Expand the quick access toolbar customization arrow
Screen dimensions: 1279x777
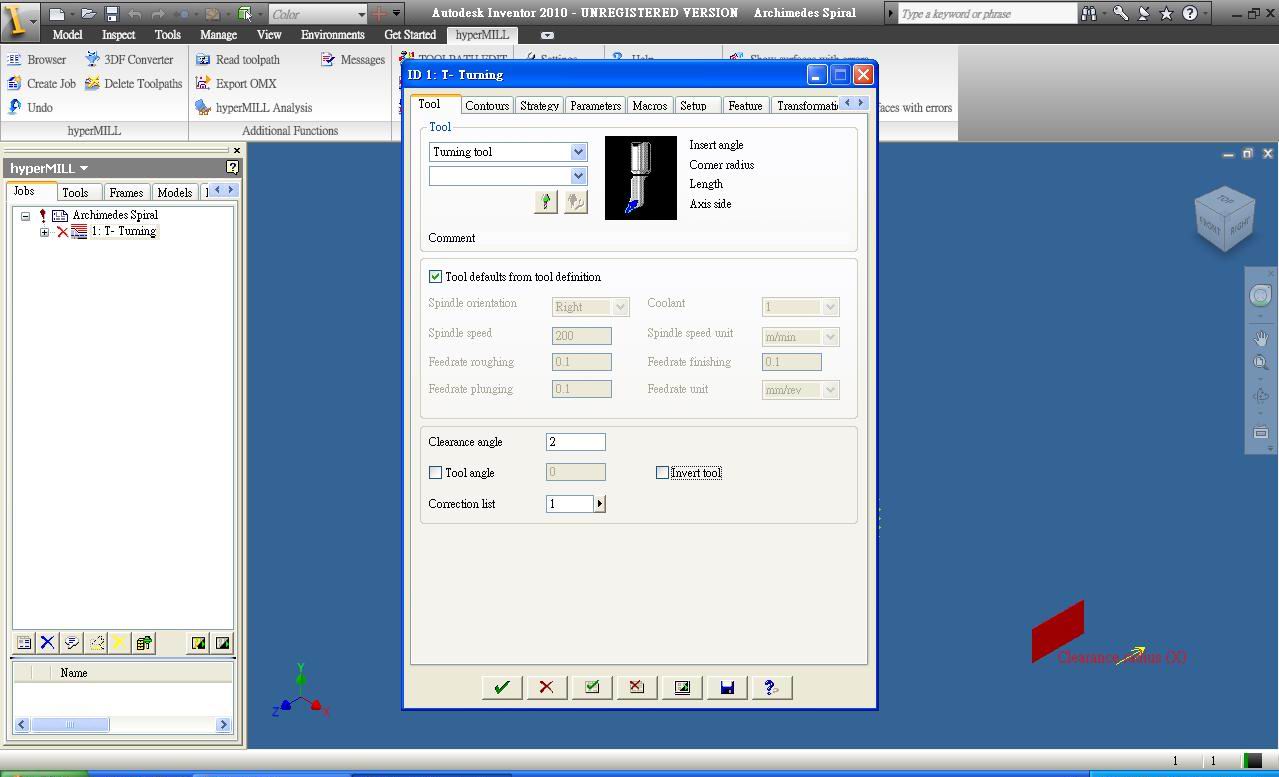point(397,14)
